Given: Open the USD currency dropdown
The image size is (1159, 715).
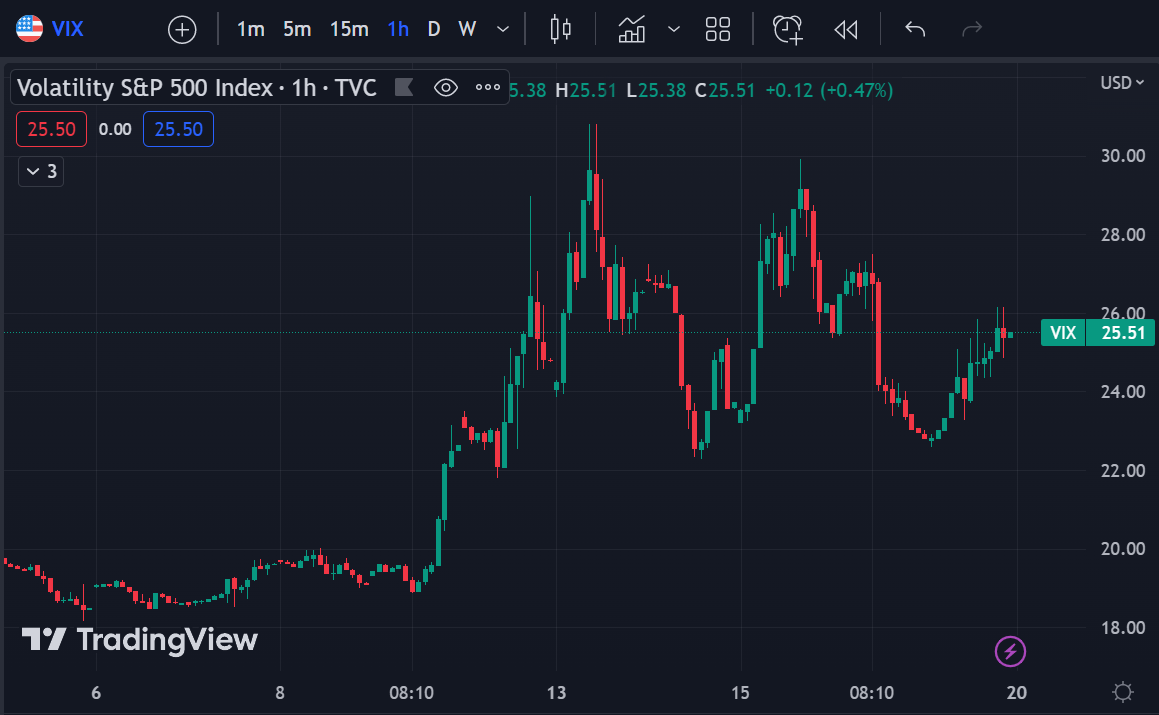Looking at the screenshot, I should click(x=1122, y=83).
